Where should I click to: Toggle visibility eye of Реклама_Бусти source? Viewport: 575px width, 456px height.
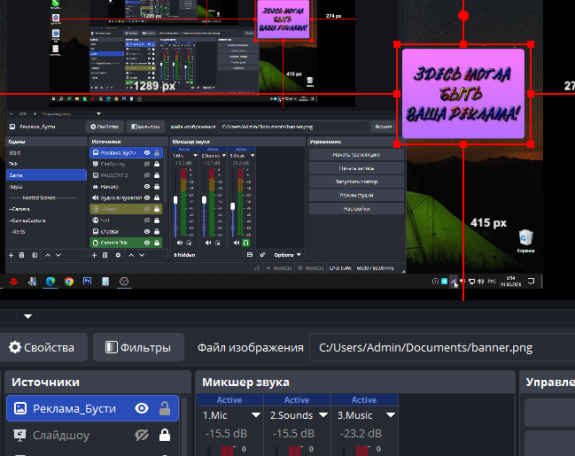142,408
